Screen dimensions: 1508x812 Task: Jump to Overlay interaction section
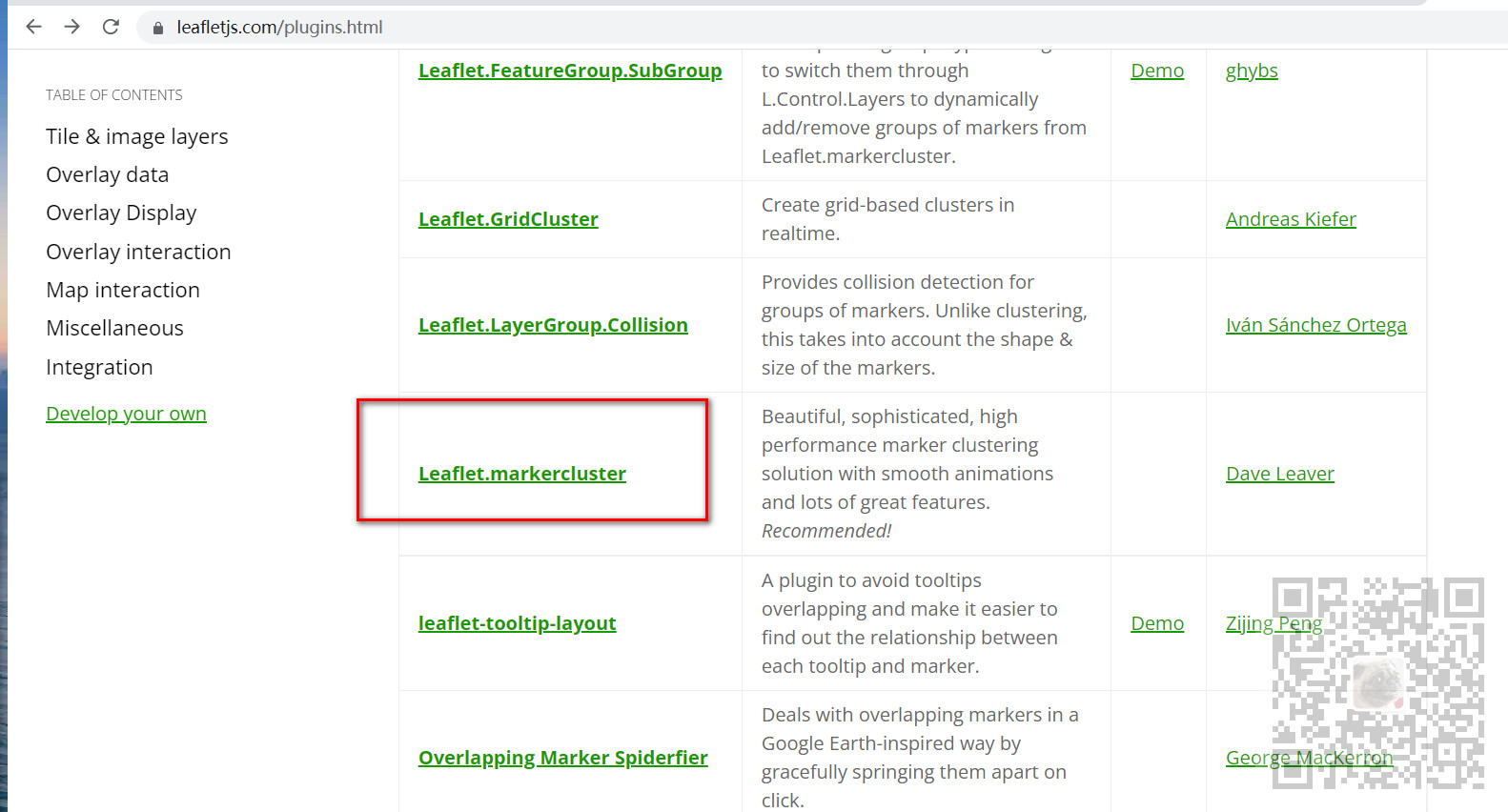[x=138, y=252]
